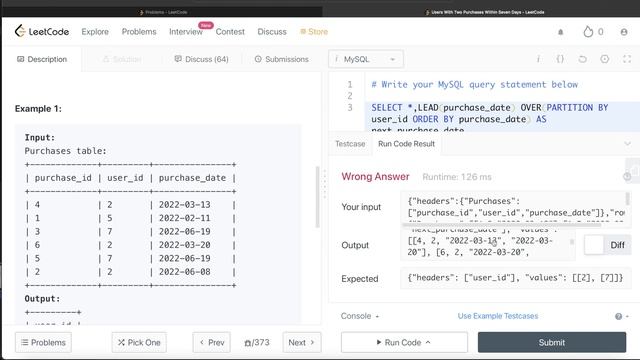This screenshot has height=360, width=640.
Task: Open the Explore menu
Action: (x=95, y=32)
